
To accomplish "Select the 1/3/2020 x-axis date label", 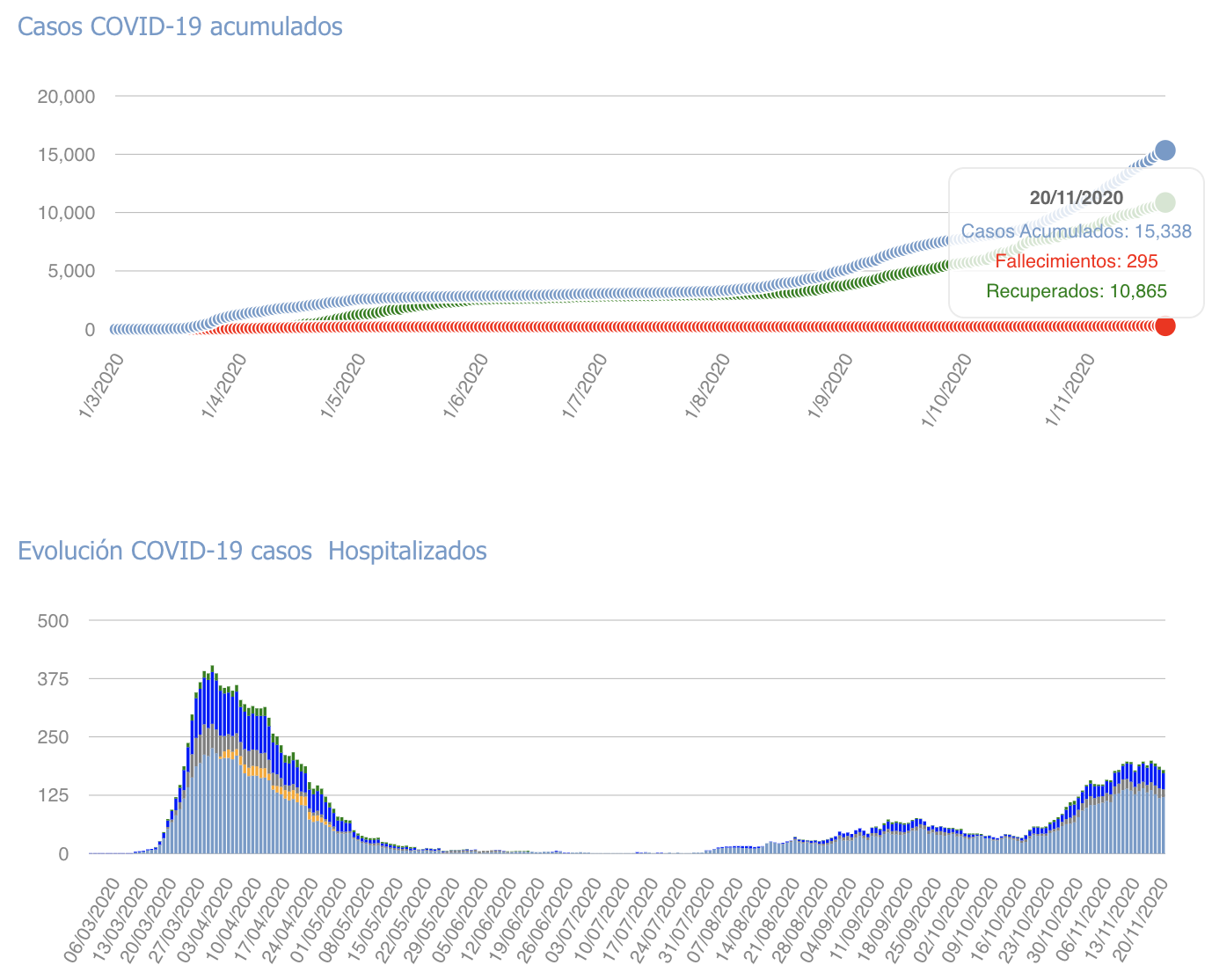I will [x=102, y=386].
